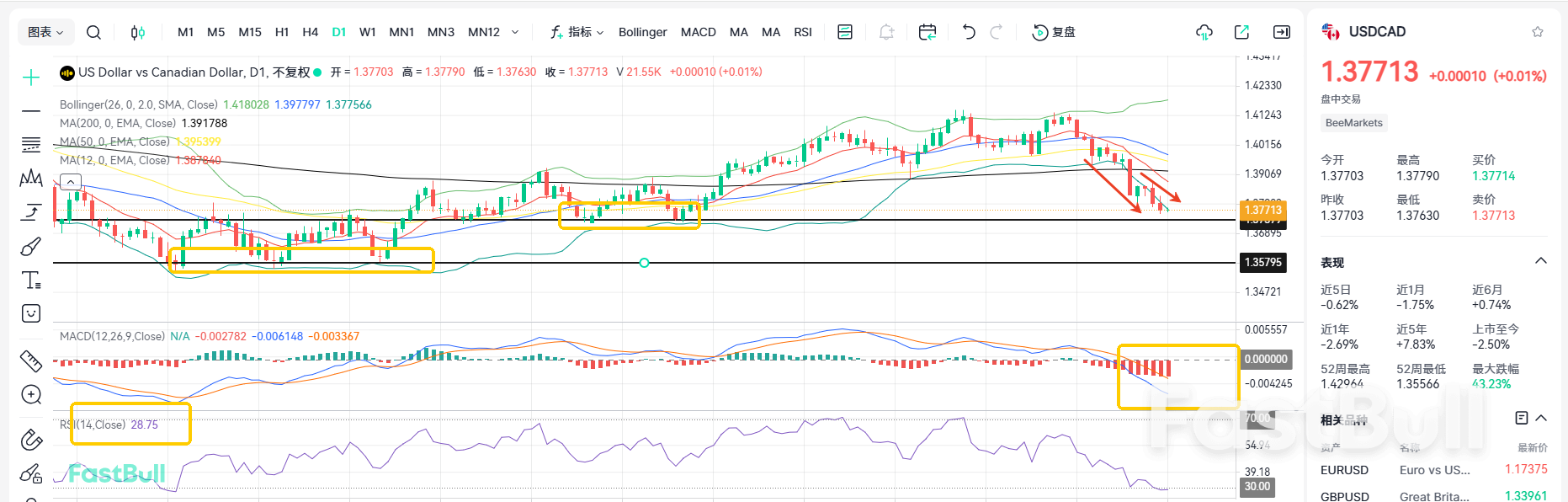Change candlestick chart style
1568x502 pixels.
tap(137, 32)
